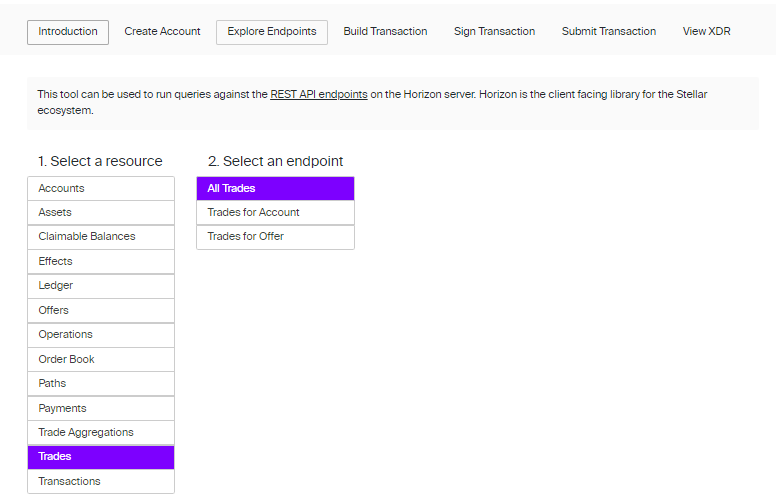Select the Accounts resource
The image size is (776, 502).
[101, 189]
